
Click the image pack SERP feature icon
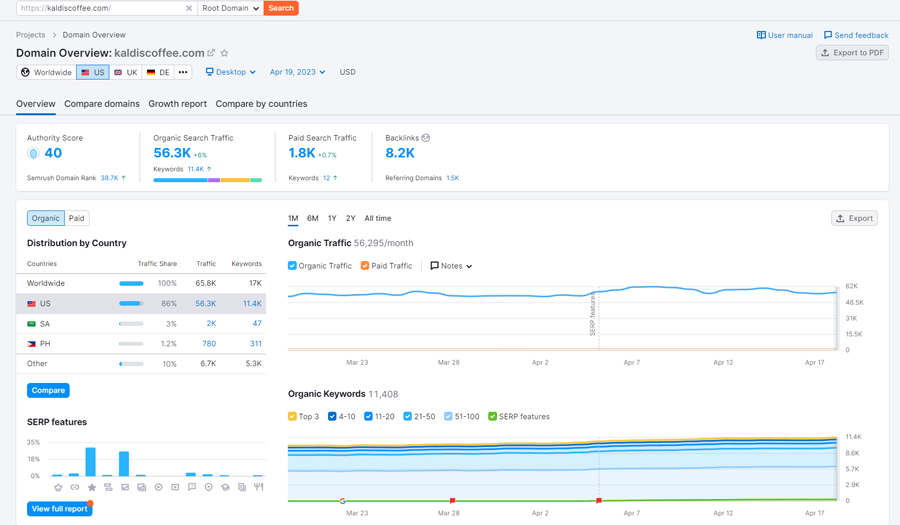(142, 487)
